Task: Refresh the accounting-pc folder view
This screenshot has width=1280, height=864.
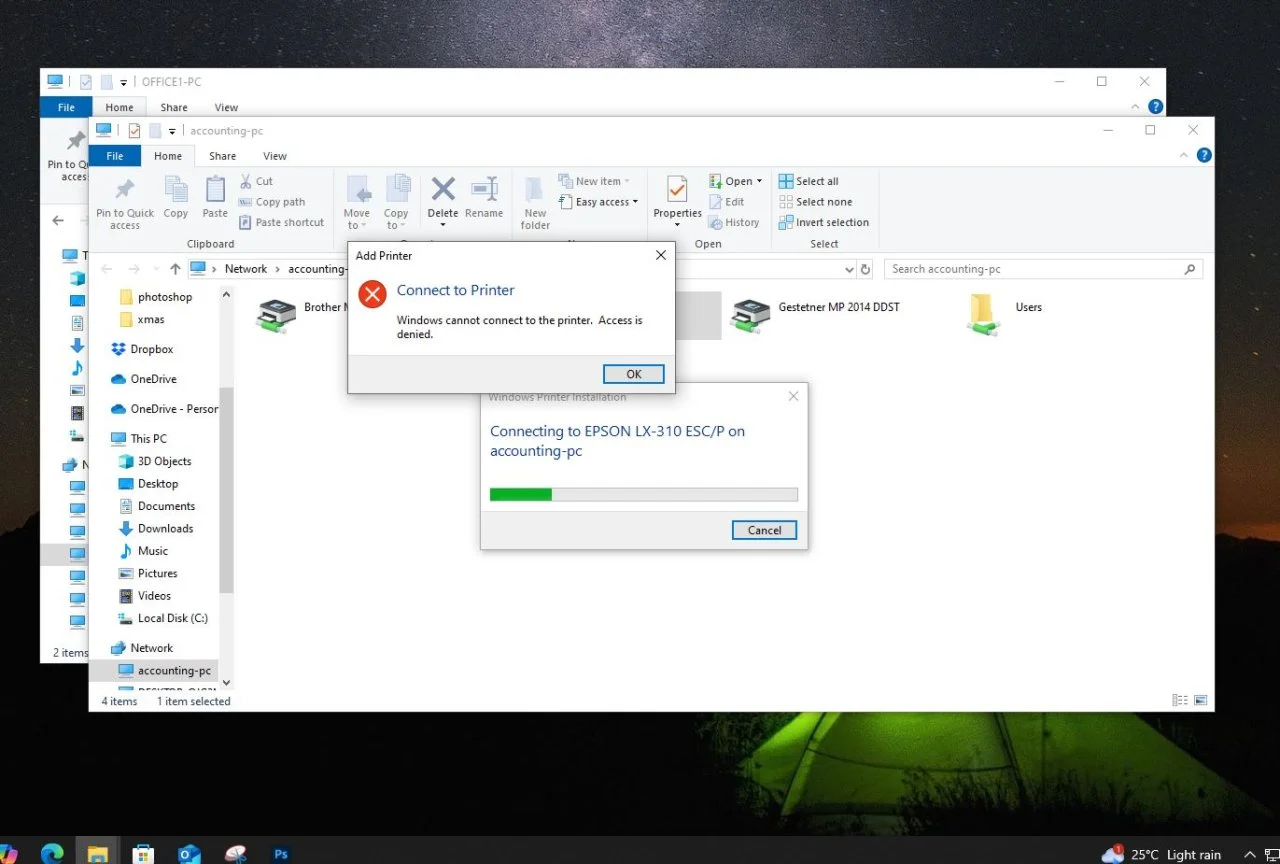Action: click(x=866, y=269)
